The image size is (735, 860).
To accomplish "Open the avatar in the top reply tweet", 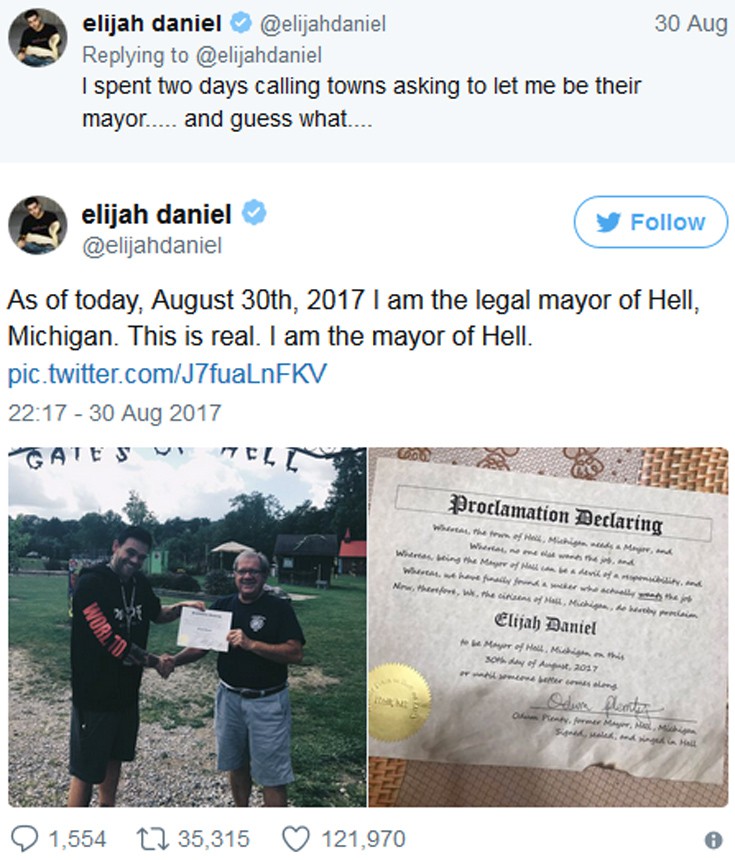I will point(38,37).
